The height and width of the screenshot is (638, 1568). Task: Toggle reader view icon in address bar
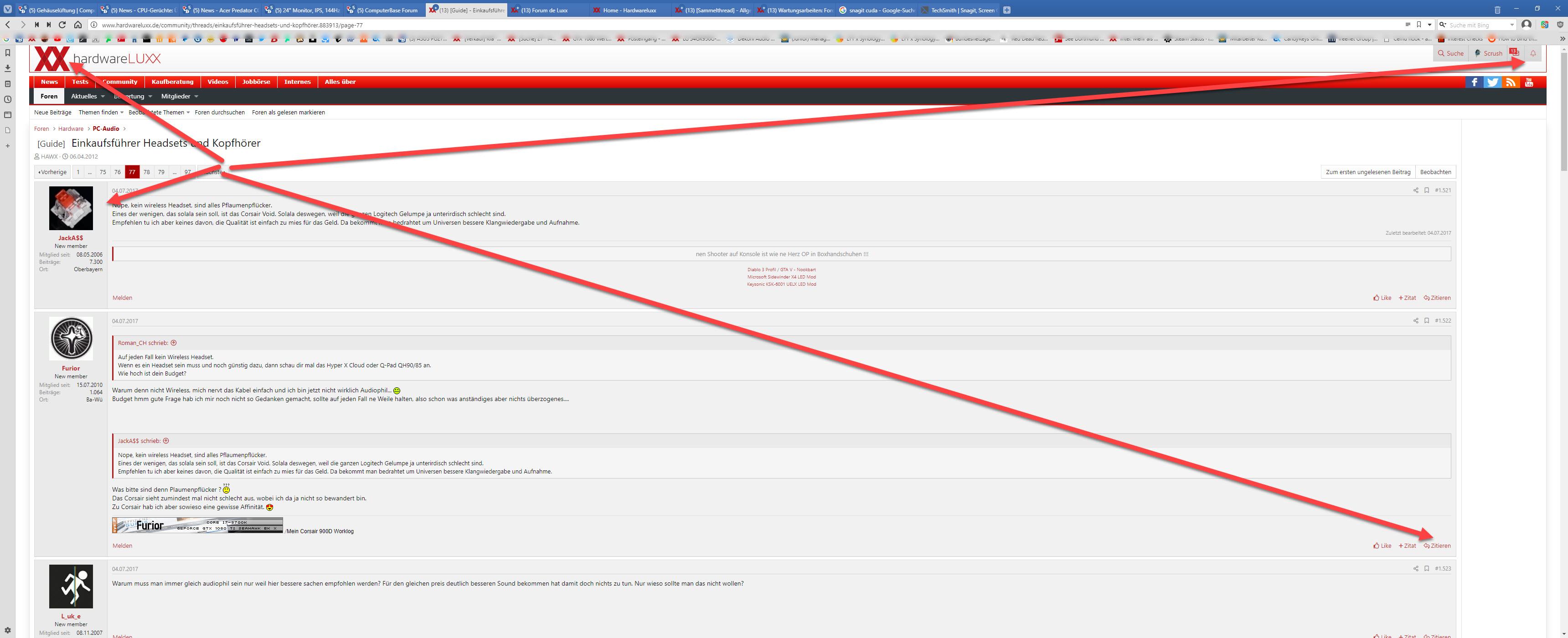[1407, 25]
